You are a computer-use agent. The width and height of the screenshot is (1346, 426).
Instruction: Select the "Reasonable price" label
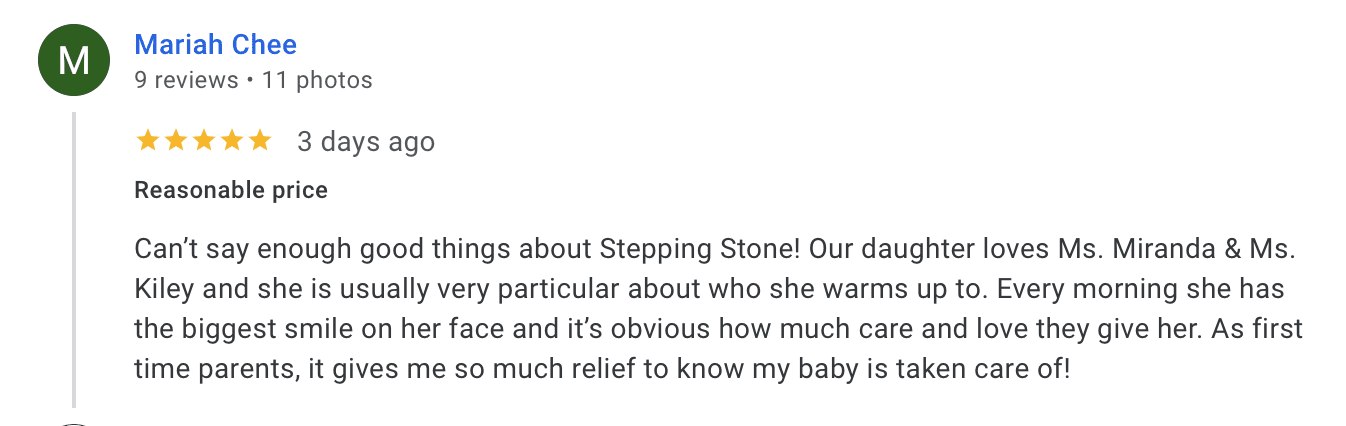point(231,190)
